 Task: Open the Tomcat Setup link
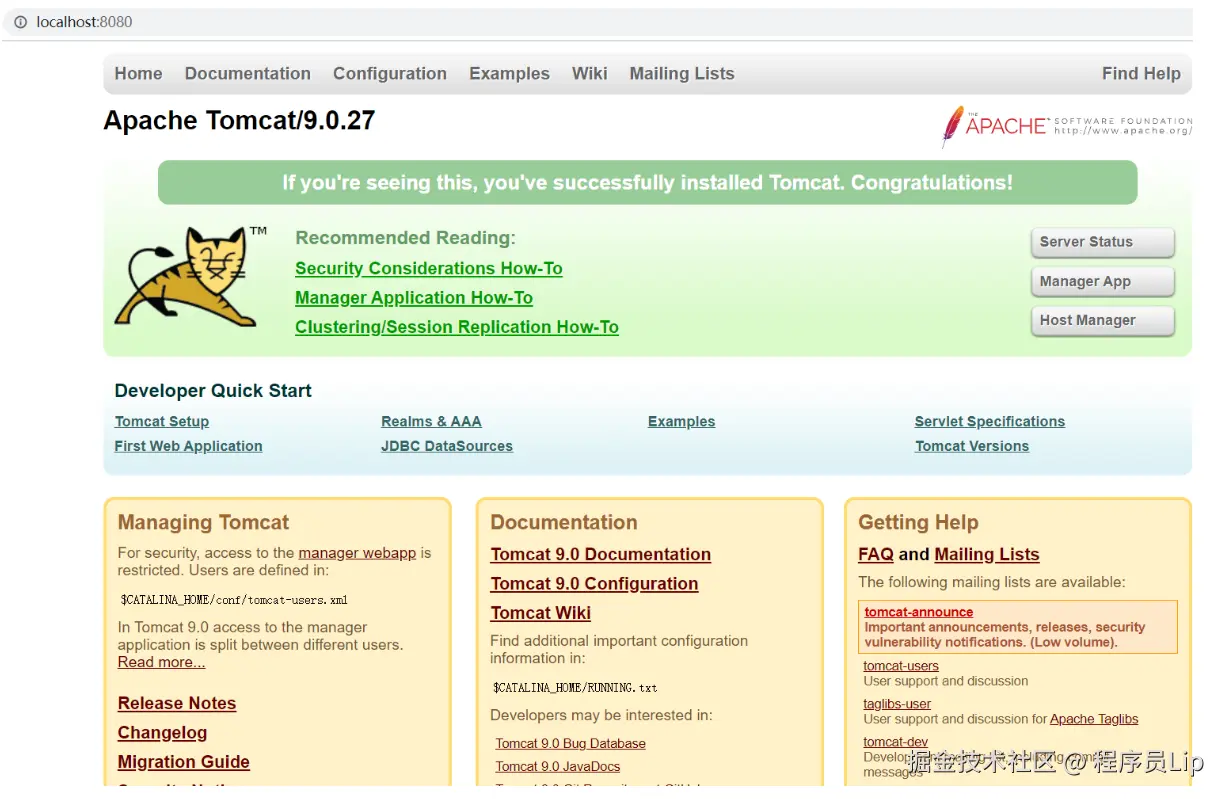pyautogui.click(x=162, y=422)
